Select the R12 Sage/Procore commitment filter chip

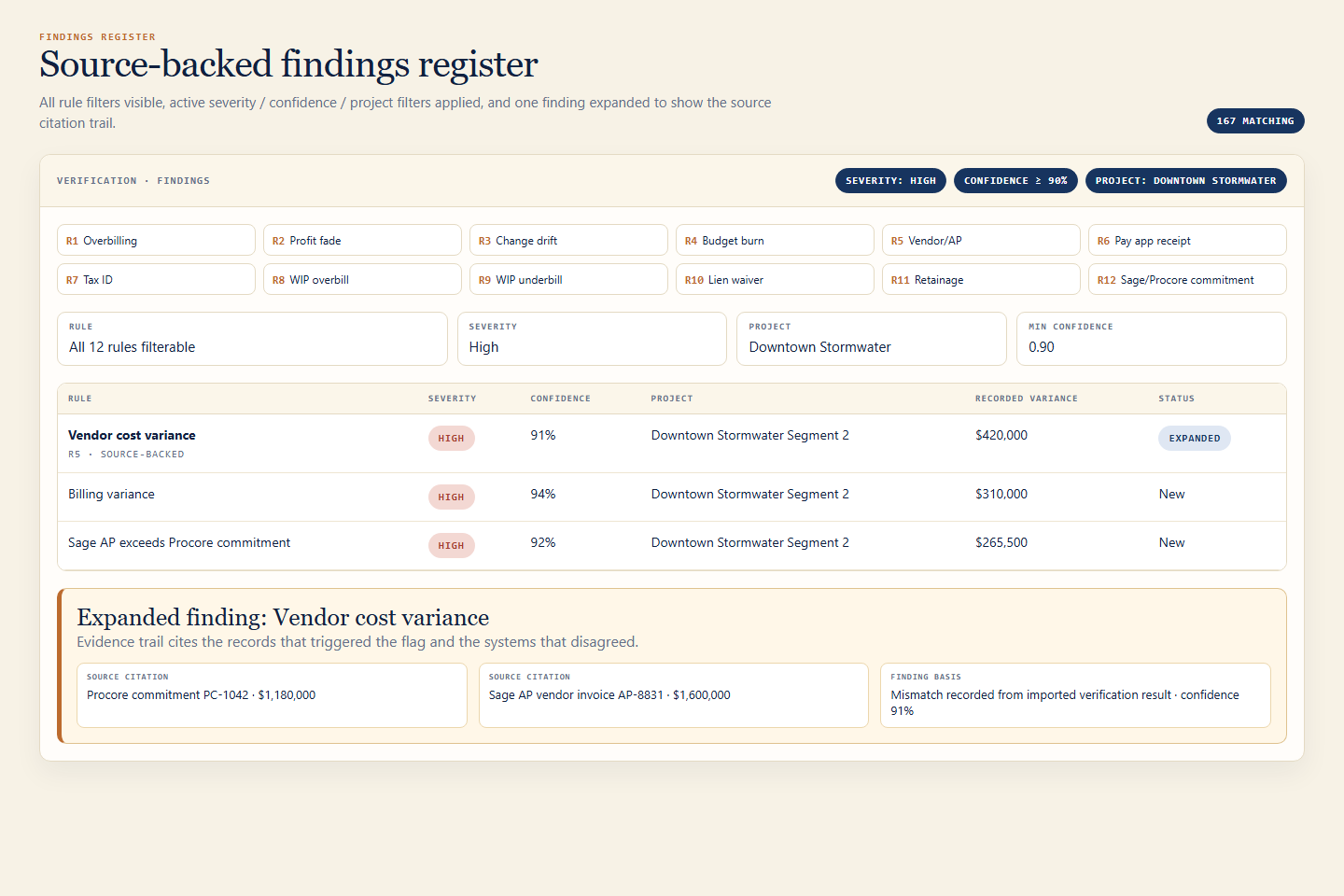click(1187, 279)
